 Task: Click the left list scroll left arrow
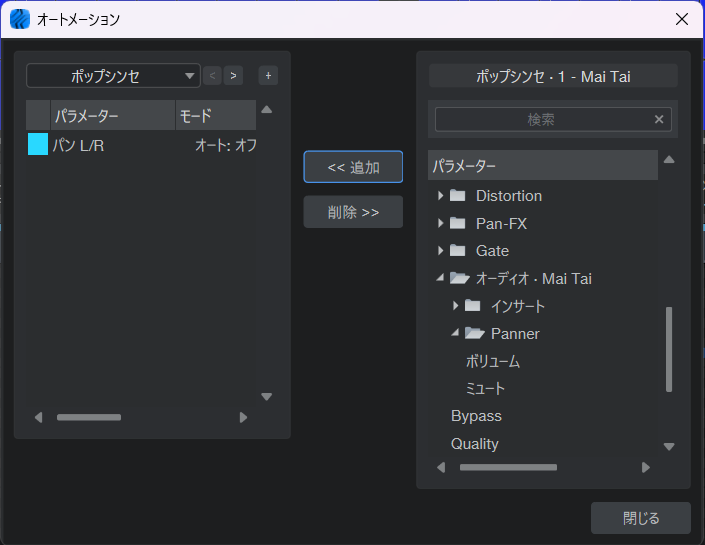pyautogui.click(x=39, y=417)
